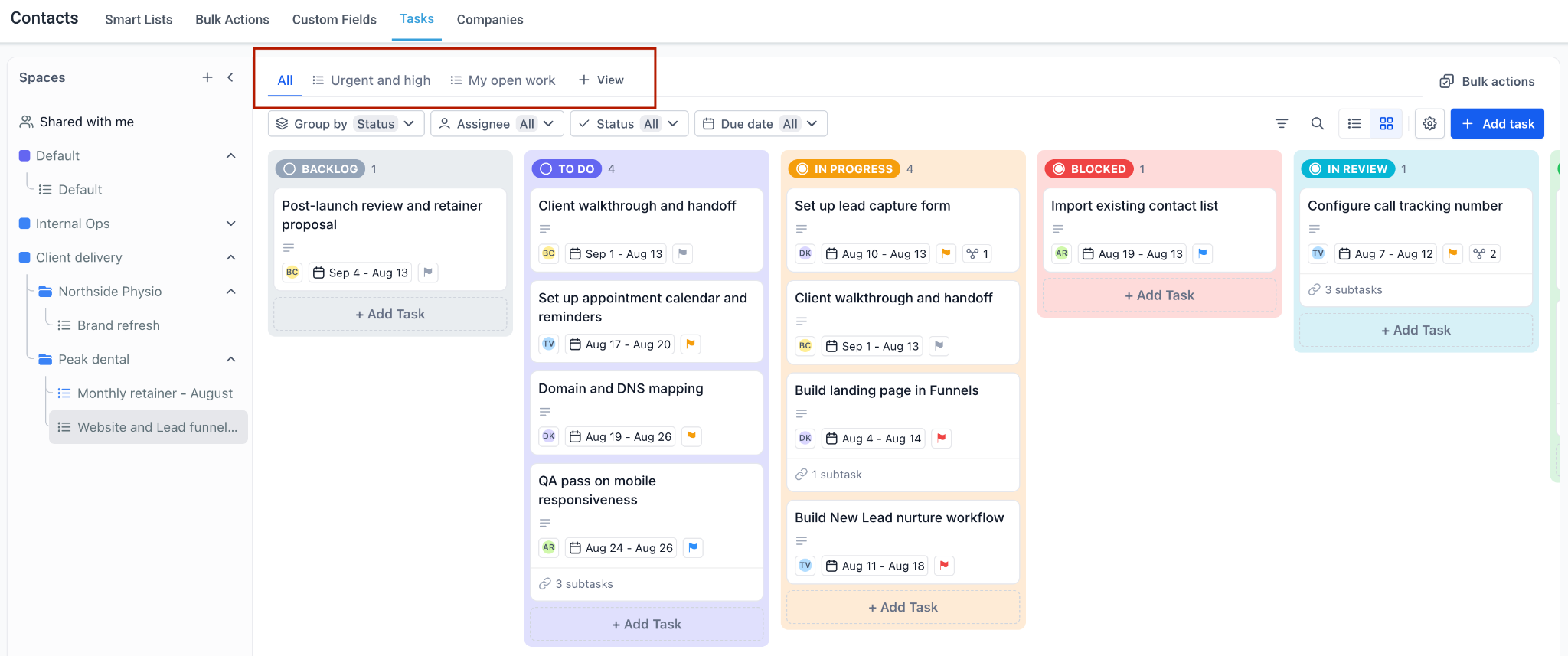Click the Bulk actions copy icon
1568x656 pixels.
coord(1446,81)
